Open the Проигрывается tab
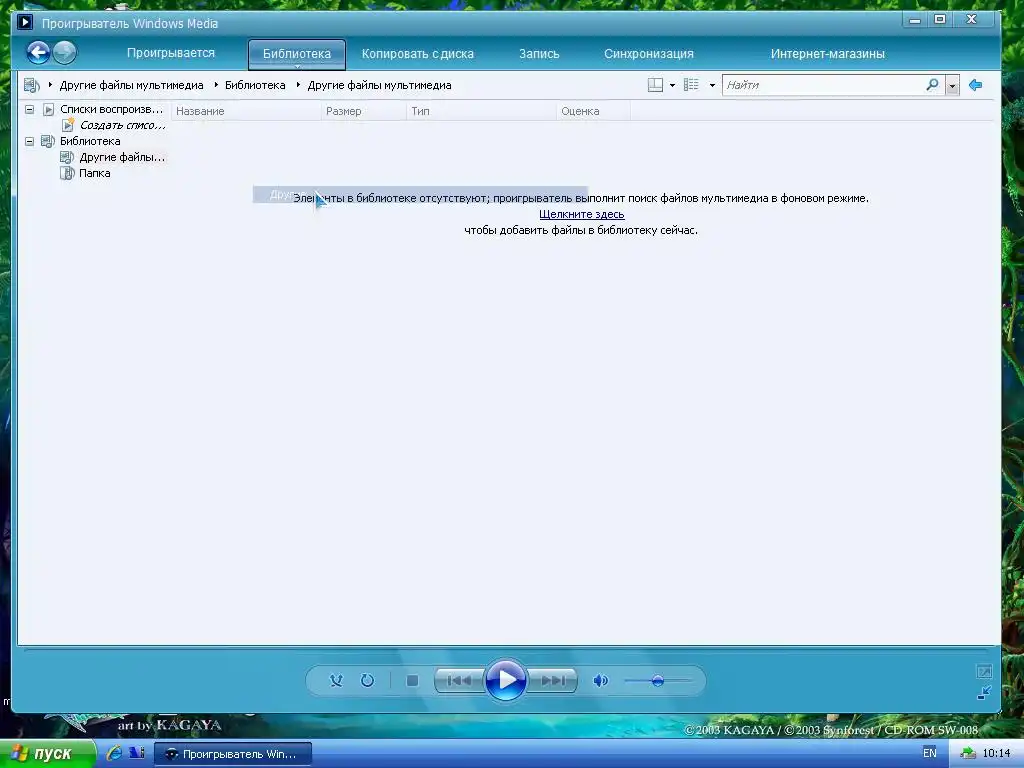The image size is (1024, 768). tap(170, 53)
